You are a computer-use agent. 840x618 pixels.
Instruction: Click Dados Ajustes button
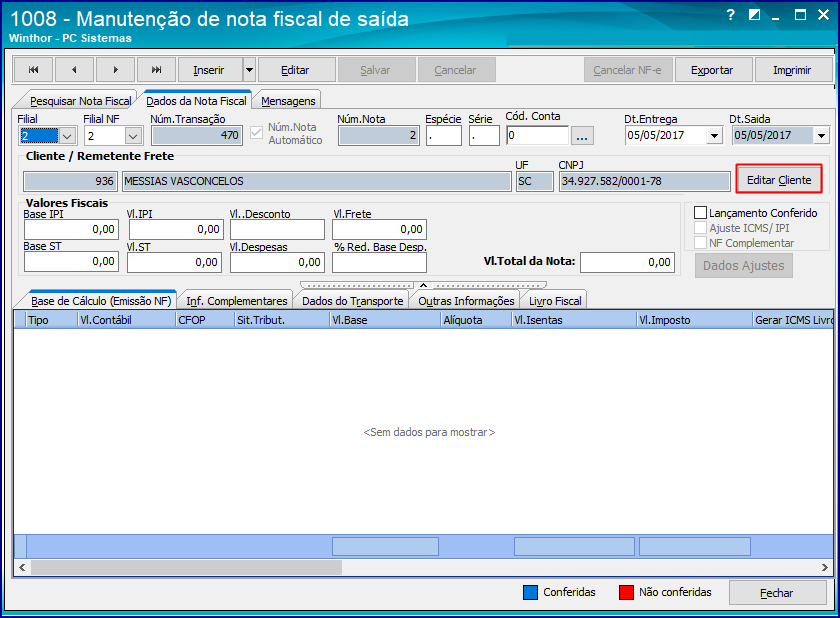coord(744,266)
